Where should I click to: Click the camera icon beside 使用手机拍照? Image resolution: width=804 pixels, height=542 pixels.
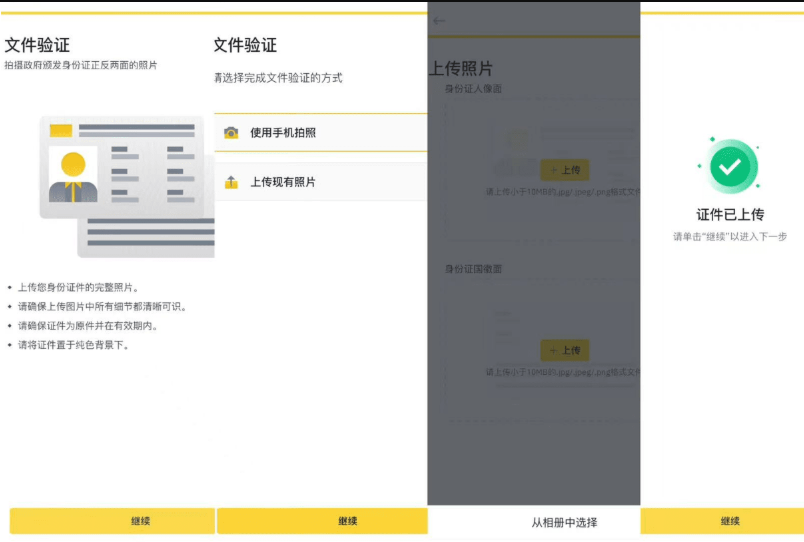[231, 133]
